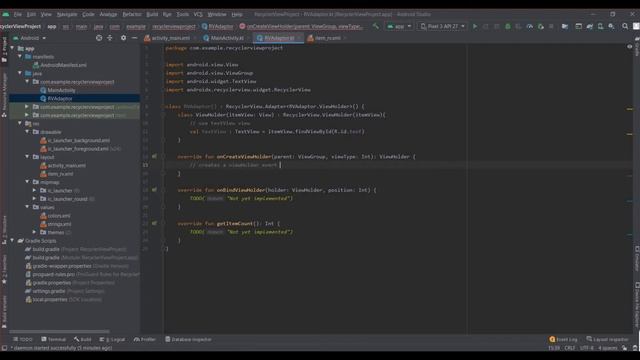Expand the themes values entry
The image size is (640, 360).
pos(35,232)
